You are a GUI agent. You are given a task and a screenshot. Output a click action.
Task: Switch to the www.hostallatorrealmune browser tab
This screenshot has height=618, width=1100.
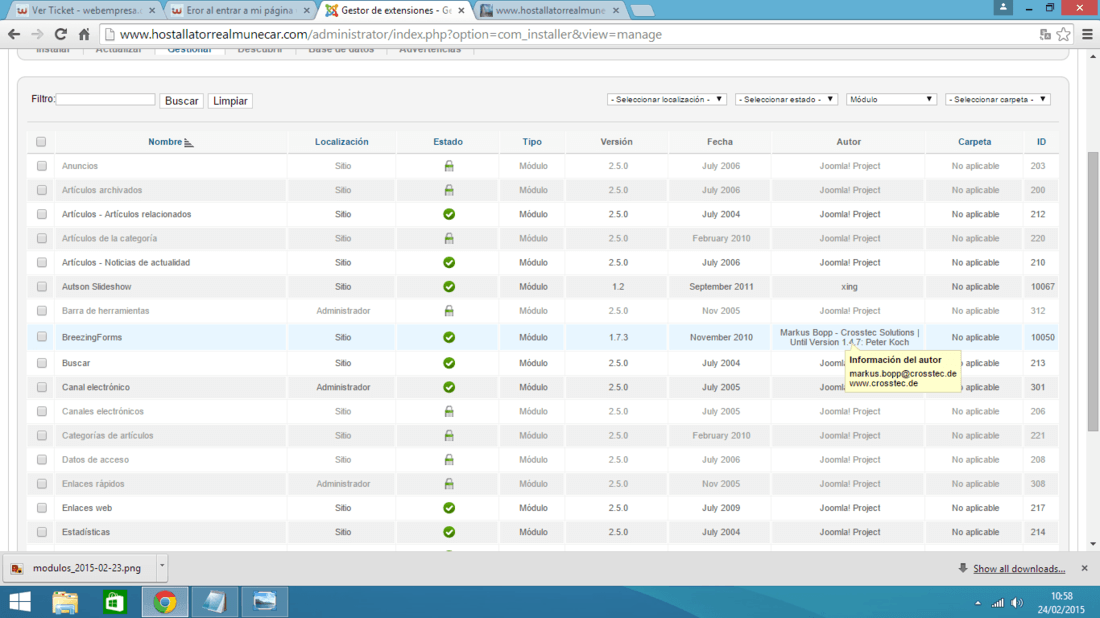coord(549,11)
